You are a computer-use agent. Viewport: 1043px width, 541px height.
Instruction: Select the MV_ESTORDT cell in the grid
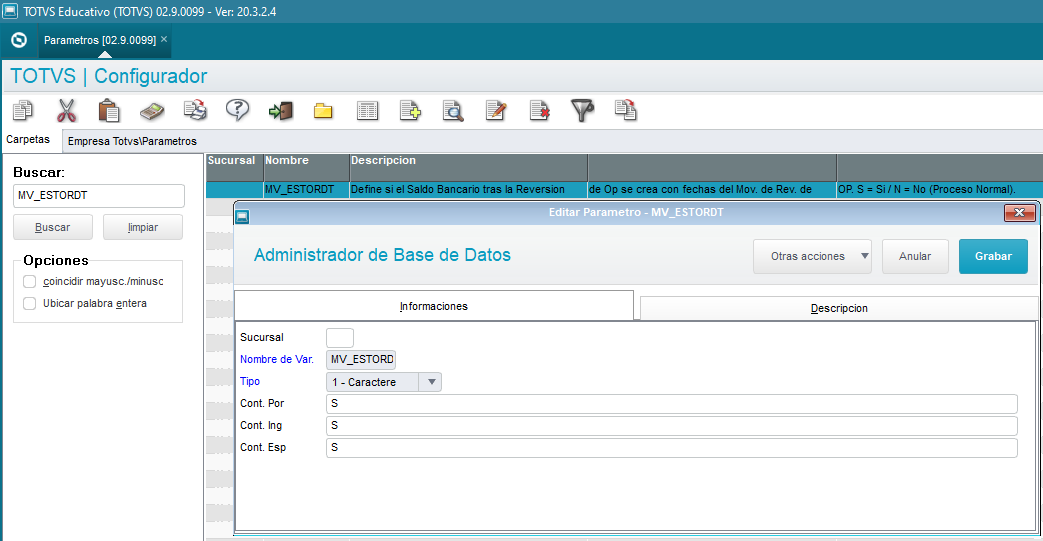point(307,190)
